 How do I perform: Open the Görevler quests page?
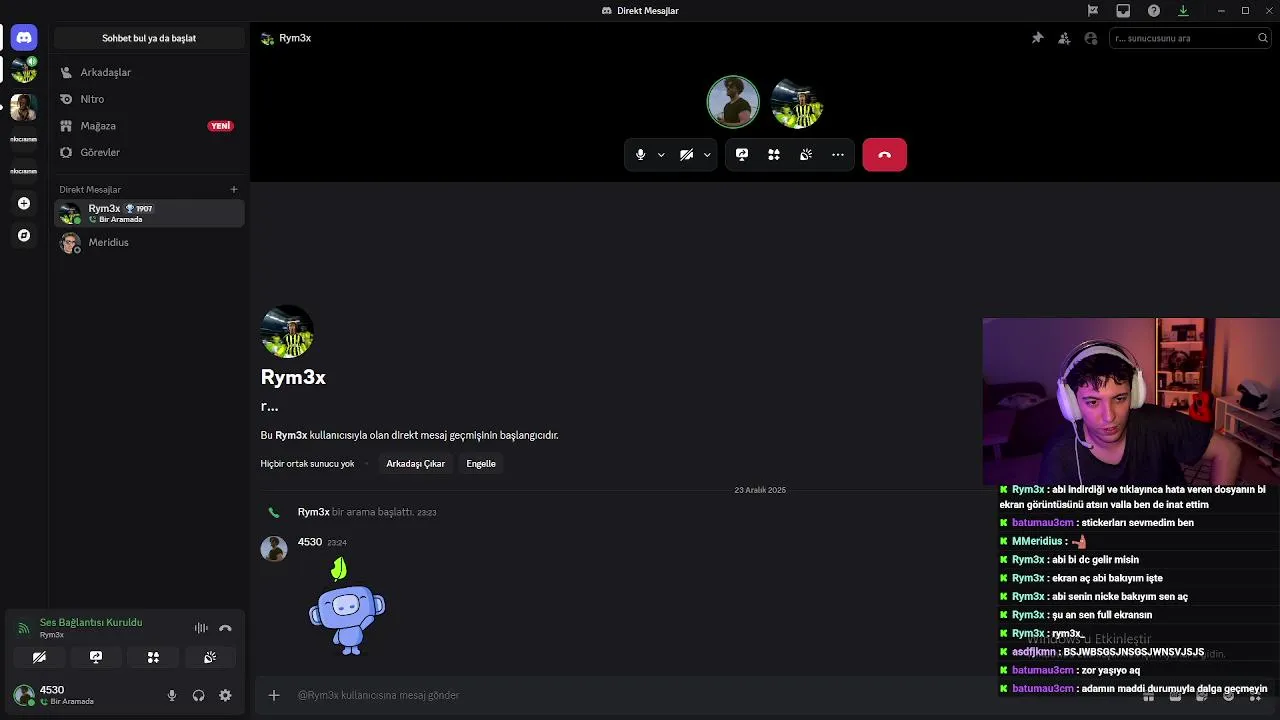pos(149,152)
